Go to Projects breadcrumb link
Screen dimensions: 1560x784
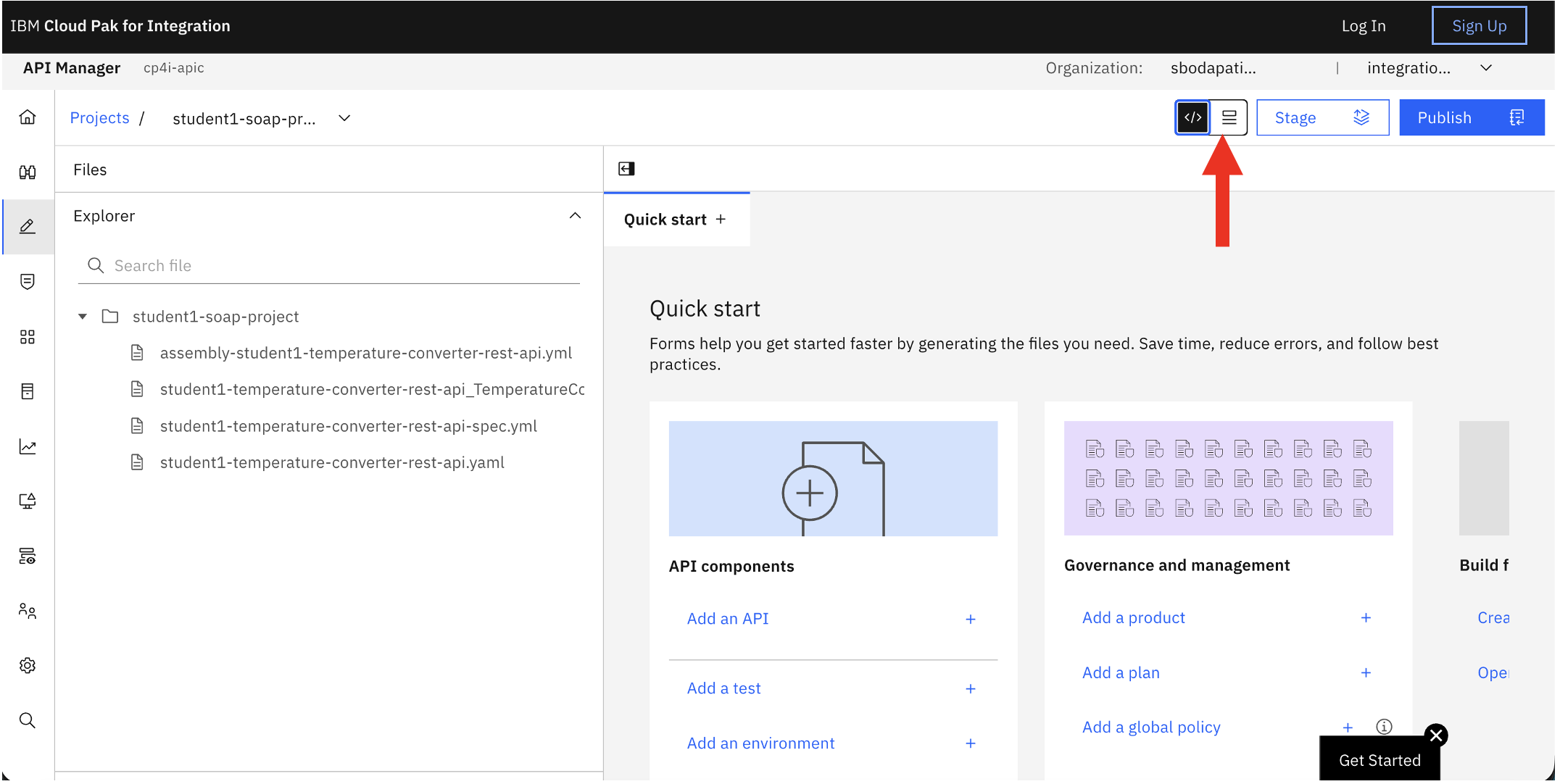(99, 118)
